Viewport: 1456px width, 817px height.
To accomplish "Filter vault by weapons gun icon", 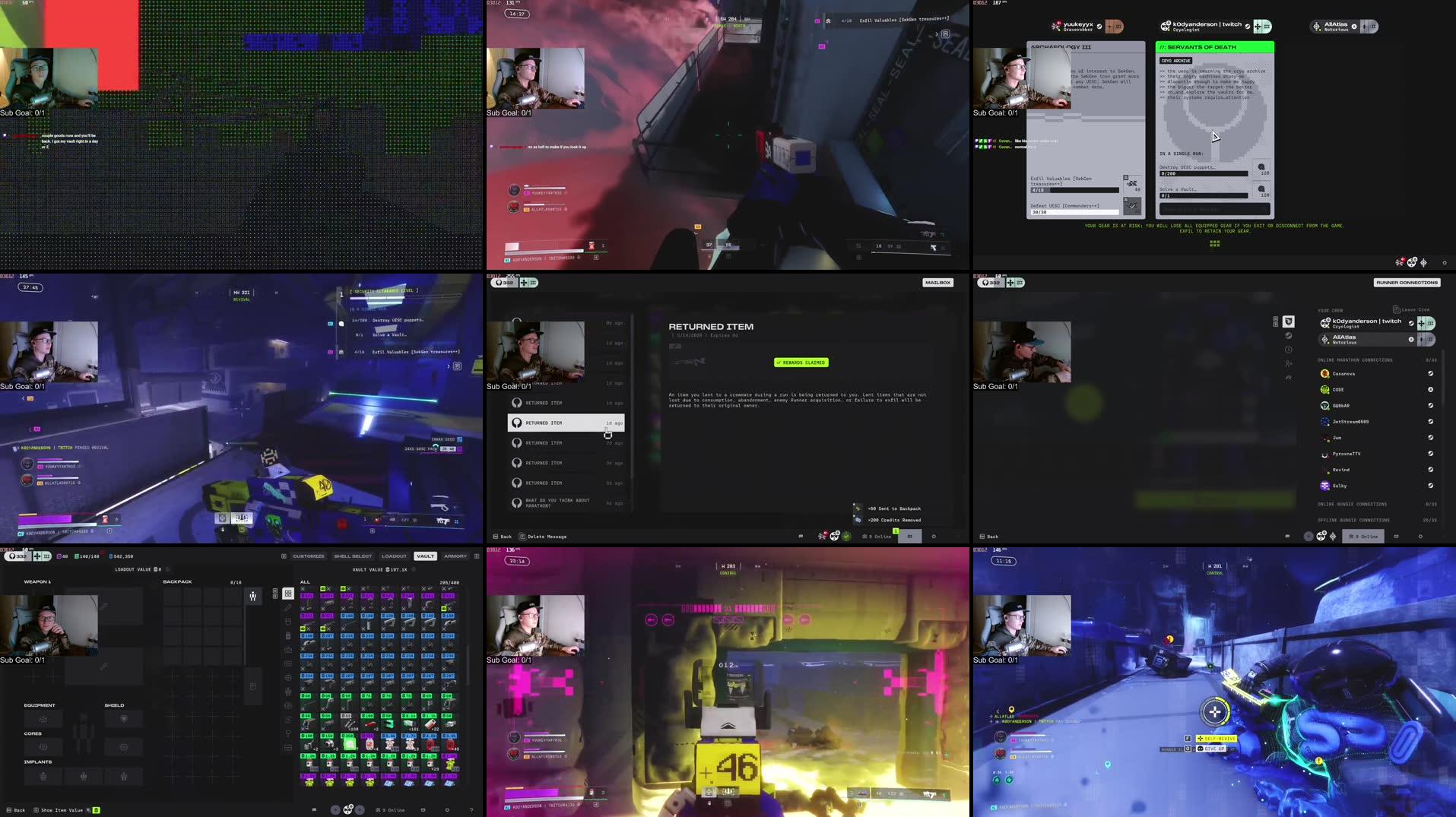I will click(x=288, y=608).
